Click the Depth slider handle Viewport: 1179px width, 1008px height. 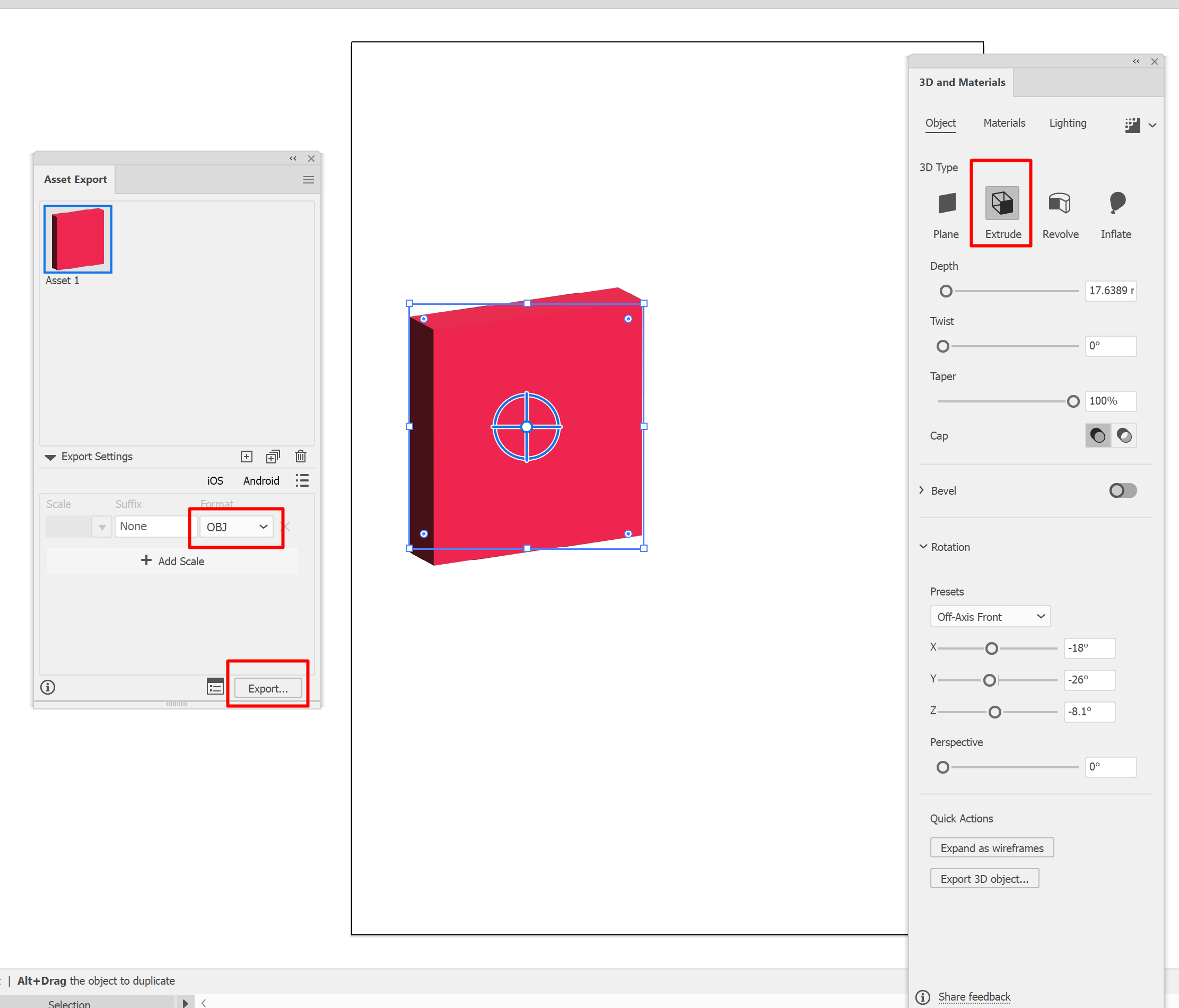tap(946, 291)
